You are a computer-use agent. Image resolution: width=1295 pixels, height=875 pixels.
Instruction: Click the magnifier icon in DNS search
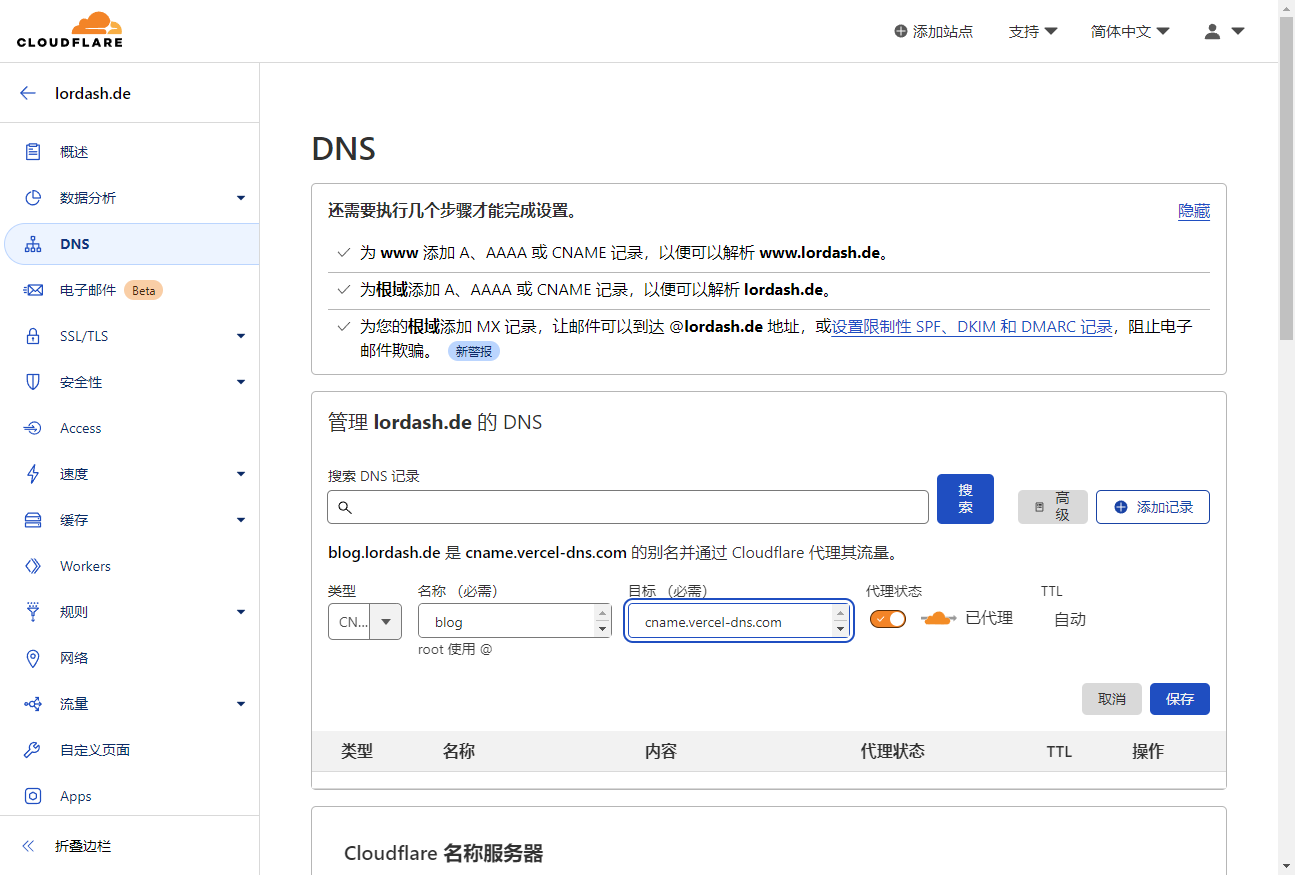coord(345,508)
